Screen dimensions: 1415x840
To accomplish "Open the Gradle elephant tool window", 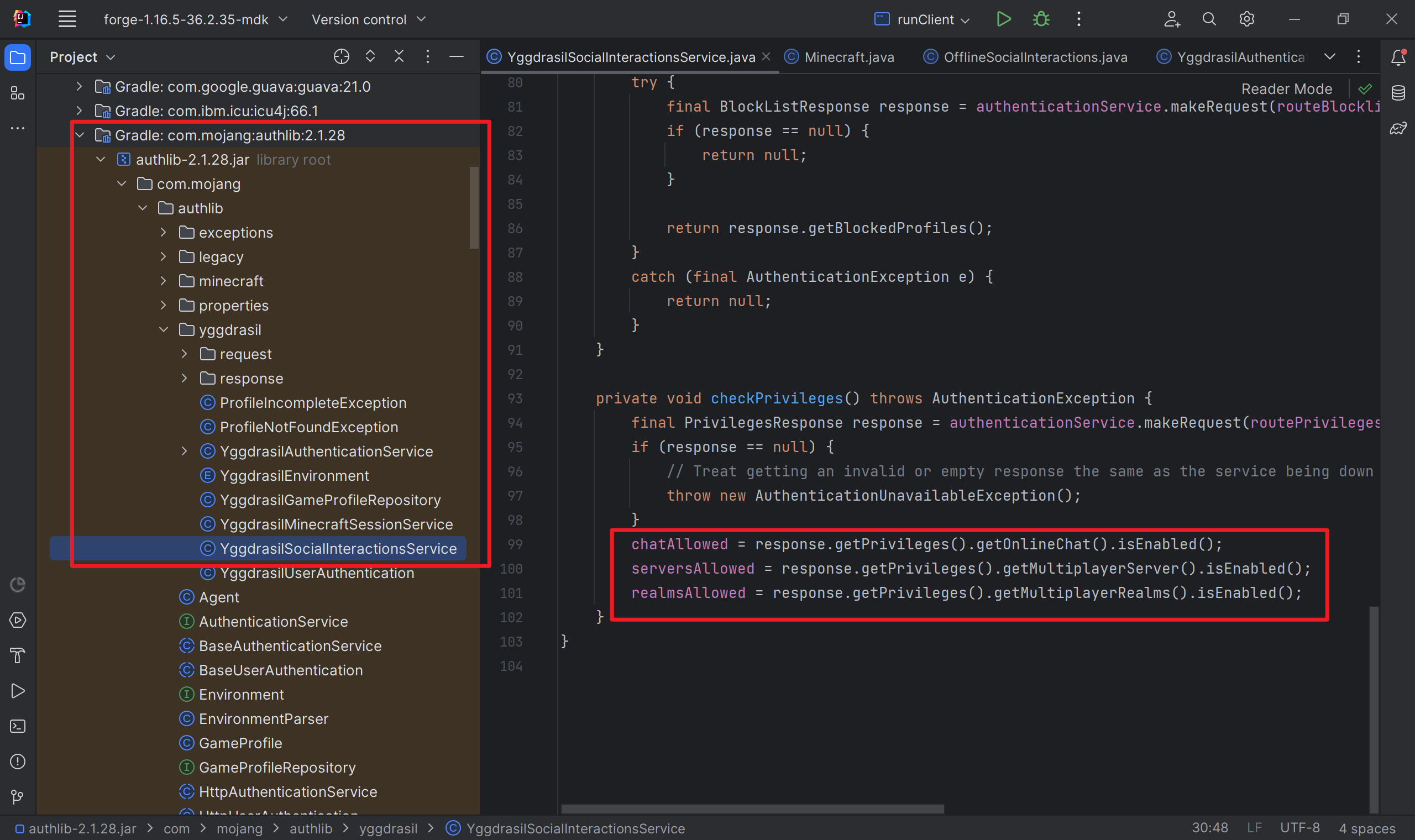I will click(1398, 129).
